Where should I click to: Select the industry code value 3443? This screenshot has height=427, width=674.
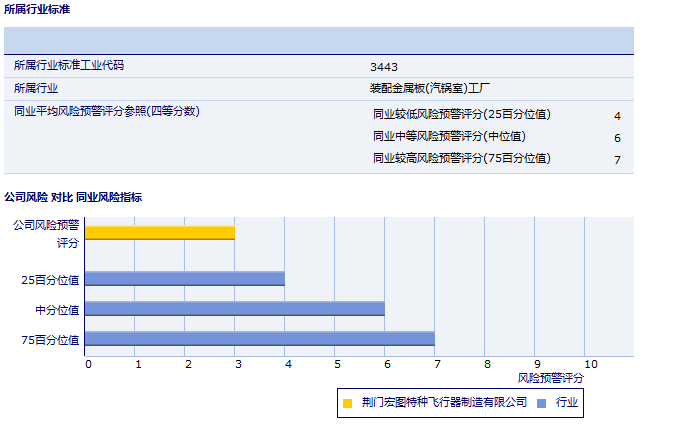coord(384,67)
